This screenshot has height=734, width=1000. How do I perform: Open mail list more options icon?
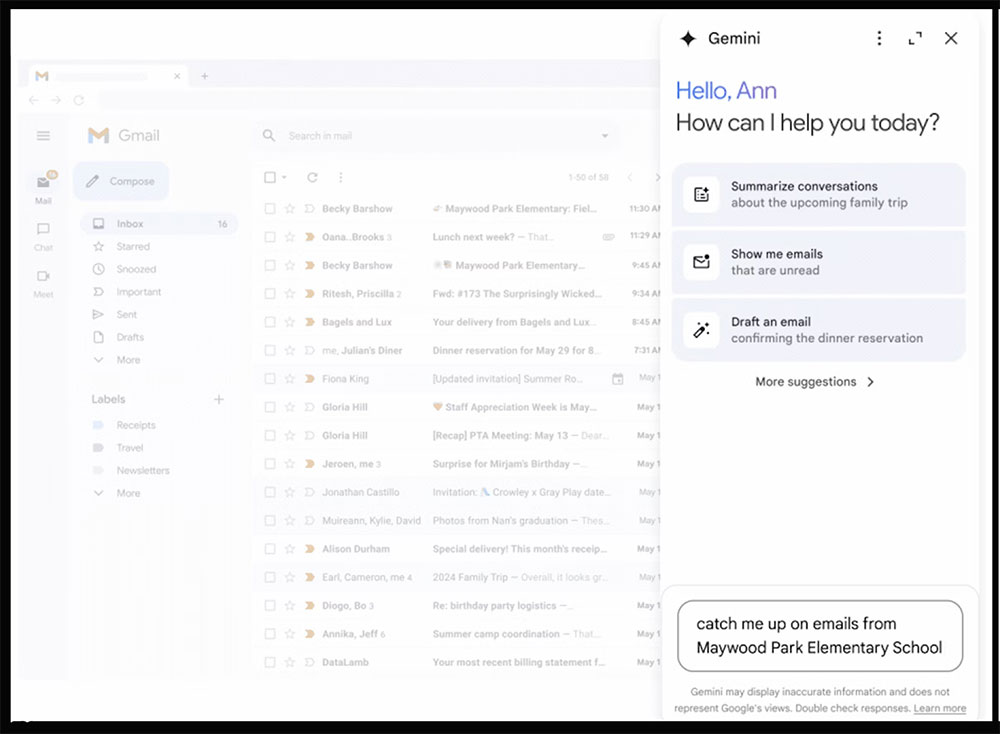341,177
